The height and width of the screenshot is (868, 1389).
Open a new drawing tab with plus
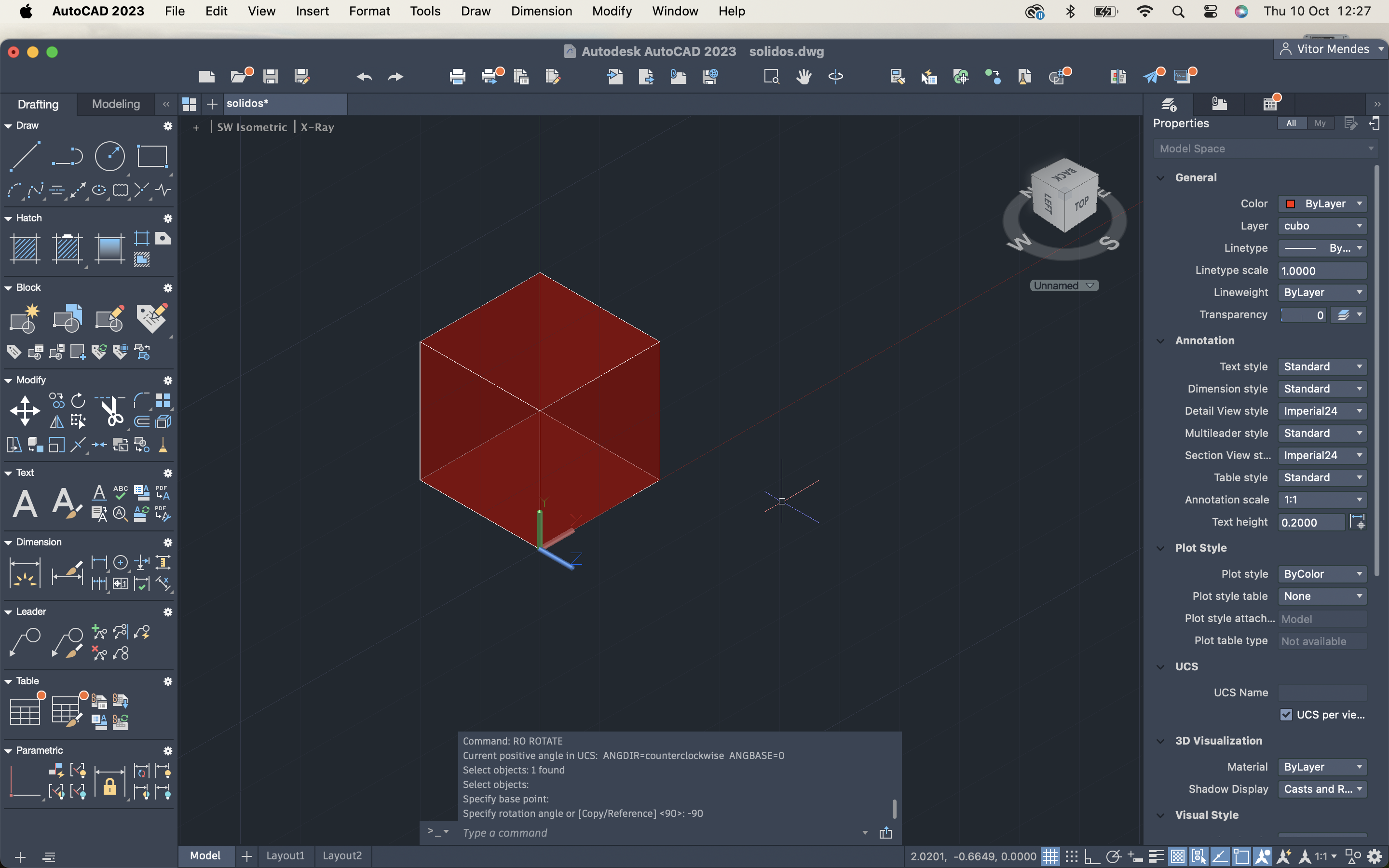click(212, 104)
